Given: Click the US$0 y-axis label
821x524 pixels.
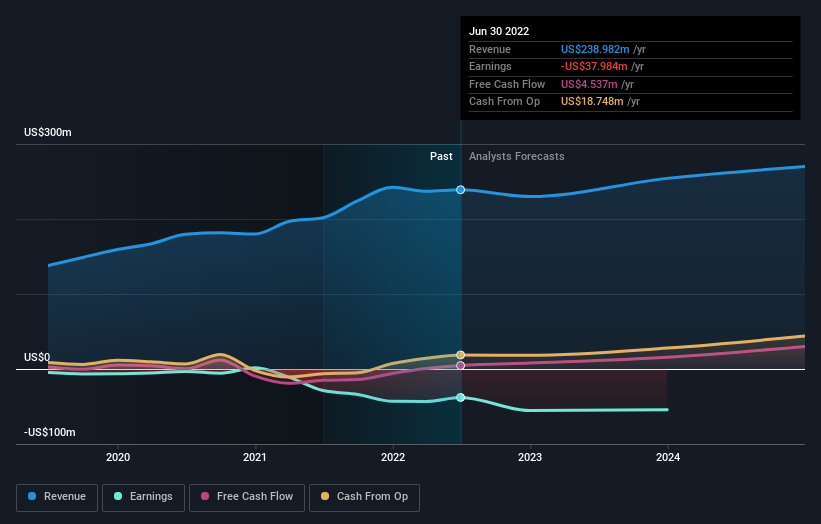Looking at the screenshot, I should 37,357.
